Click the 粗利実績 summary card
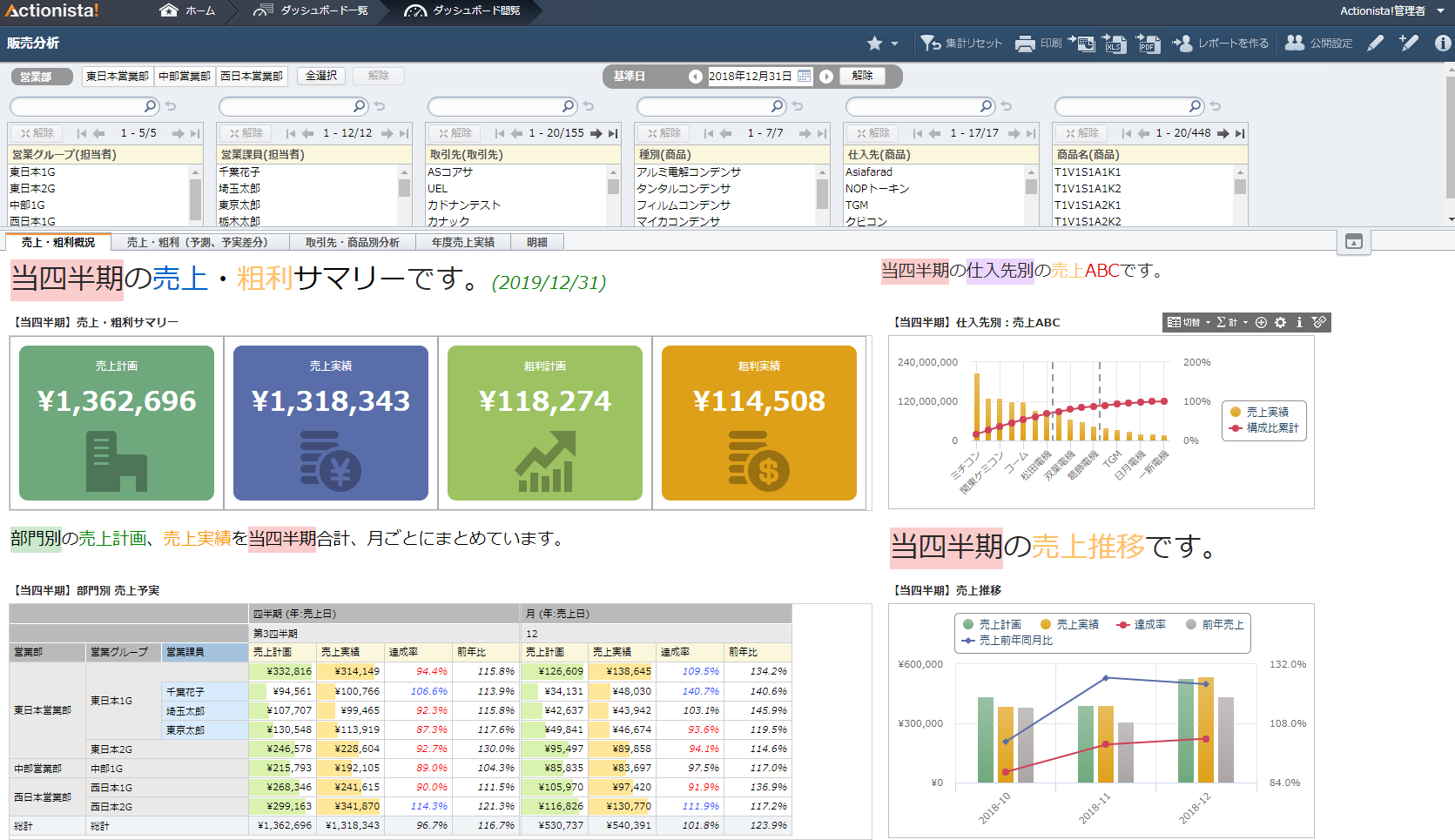The height and width of the screenshot is (840, 1455). point(759,423)
